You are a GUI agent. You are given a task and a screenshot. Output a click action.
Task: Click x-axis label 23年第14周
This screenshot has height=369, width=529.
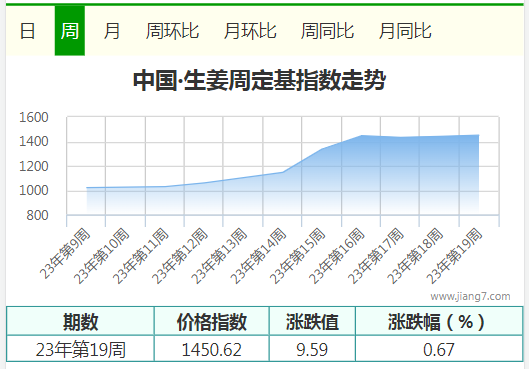click(258, 256)
